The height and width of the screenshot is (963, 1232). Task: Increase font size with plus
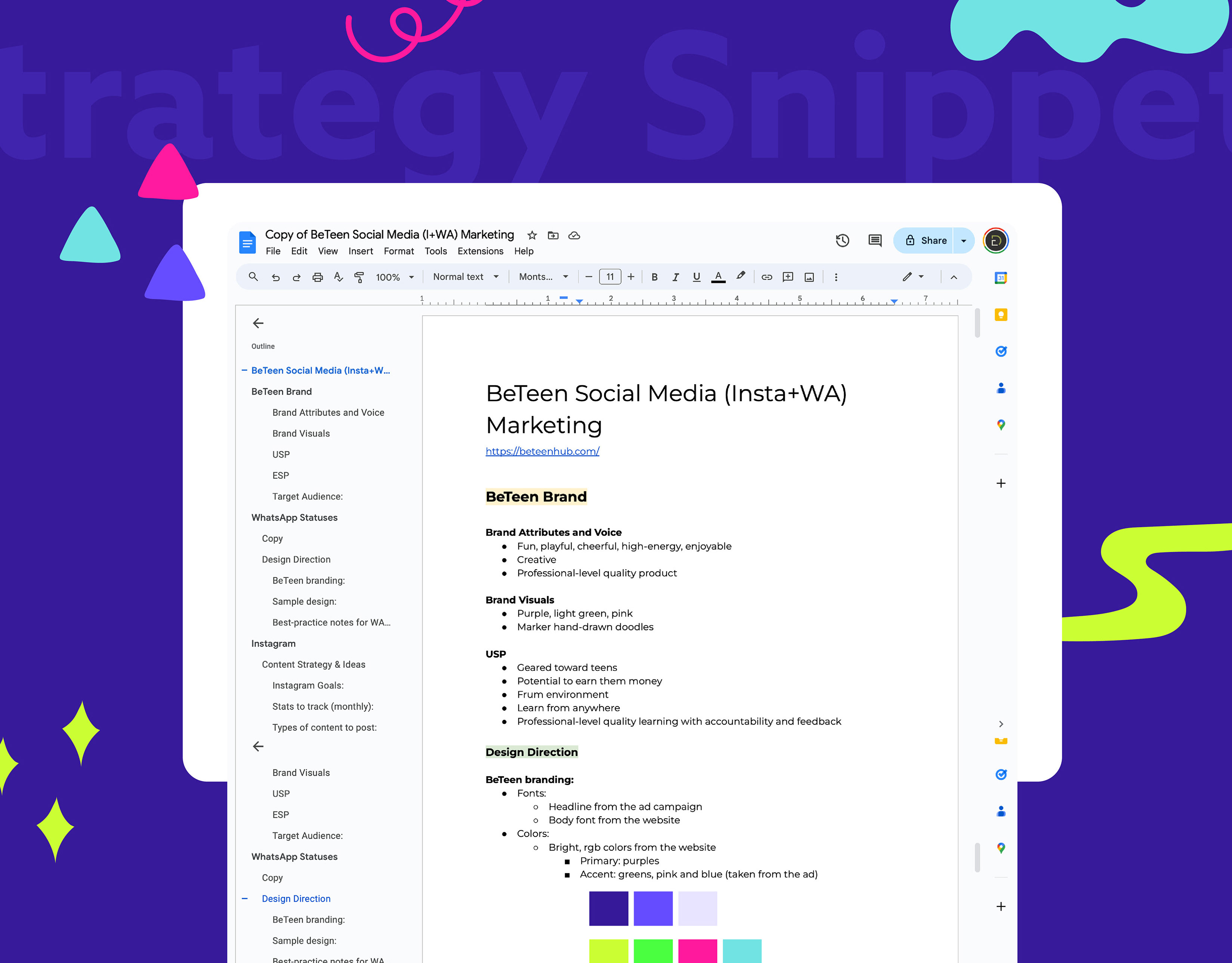click(x=631, y=277)
